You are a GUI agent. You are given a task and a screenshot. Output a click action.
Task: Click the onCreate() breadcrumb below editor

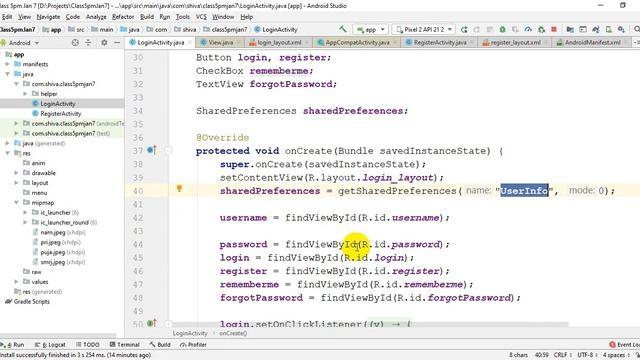pyautogui.click(x=233, y=333)
